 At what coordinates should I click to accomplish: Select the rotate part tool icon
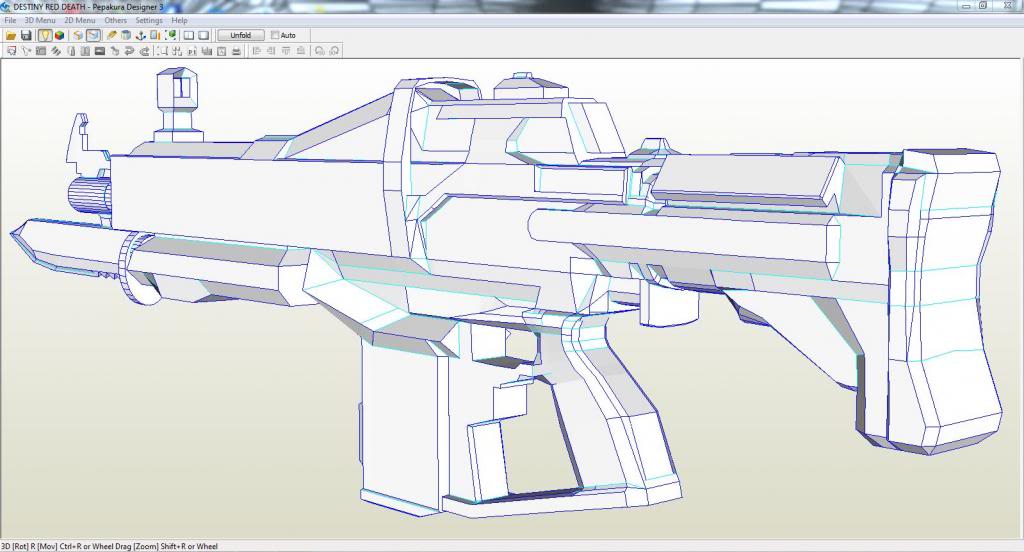point(26,51)
